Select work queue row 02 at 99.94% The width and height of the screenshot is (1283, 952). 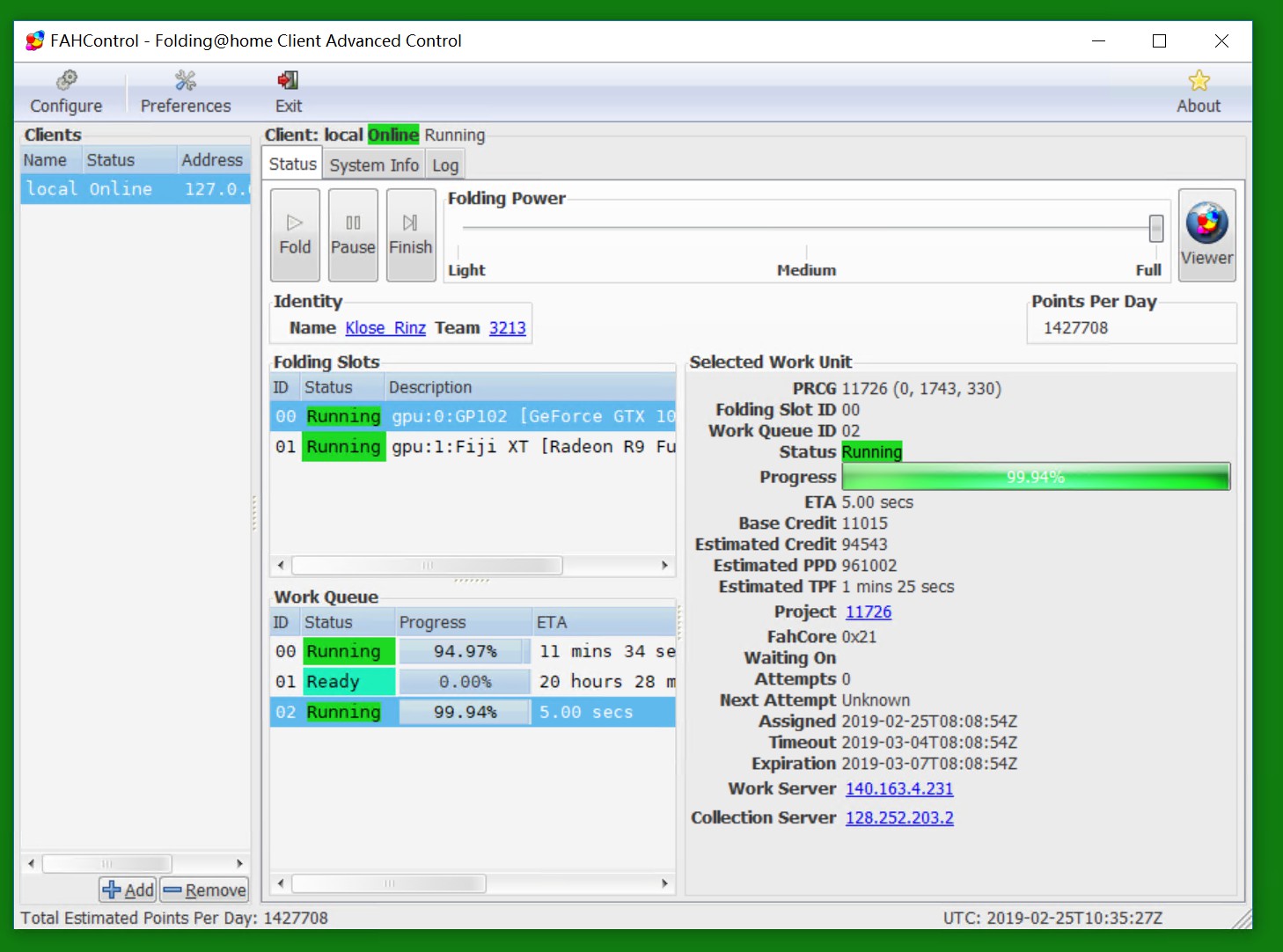tap(473, 712)
